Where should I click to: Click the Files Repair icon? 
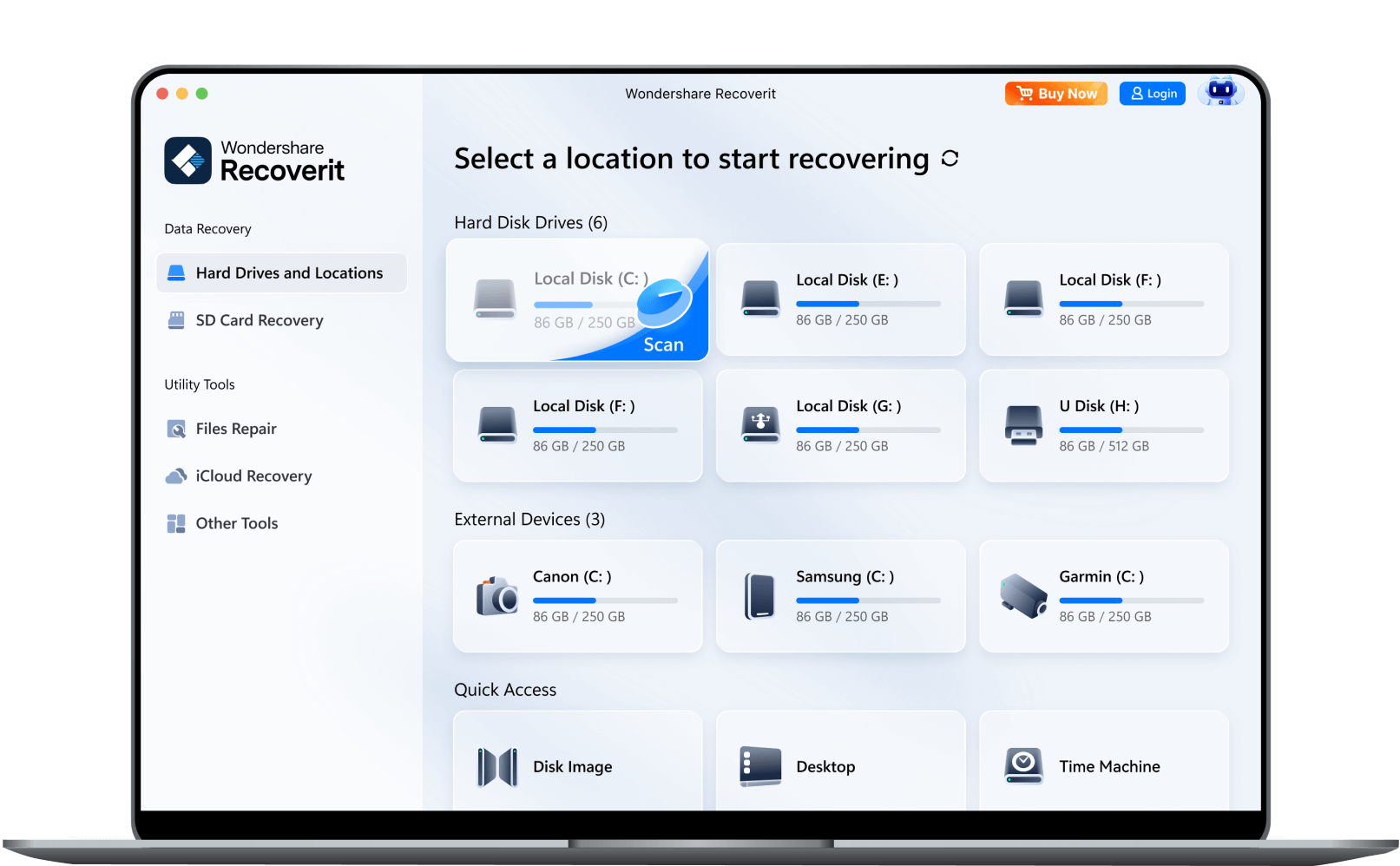(x=176, y=429)
